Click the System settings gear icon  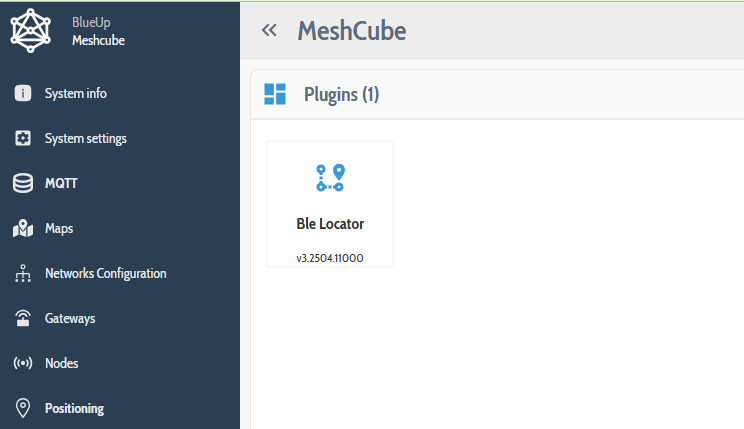[x=23, y=138]
